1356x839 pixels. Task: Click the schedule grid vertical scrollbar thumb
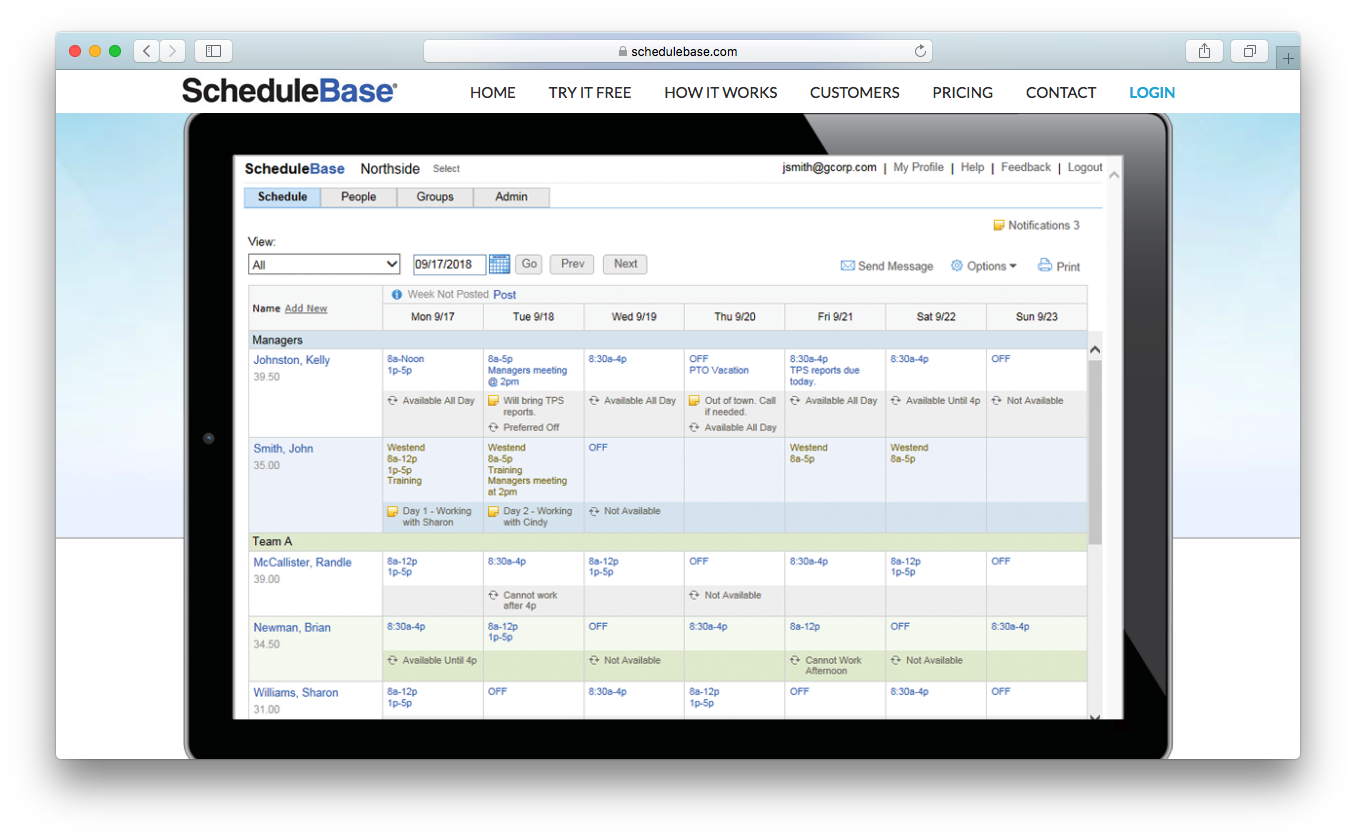coord(1094,452)
